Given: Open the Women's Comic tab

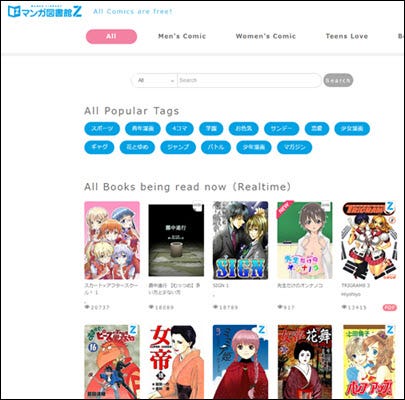Looking at the screenshot, I should click(x=266, y=36).
